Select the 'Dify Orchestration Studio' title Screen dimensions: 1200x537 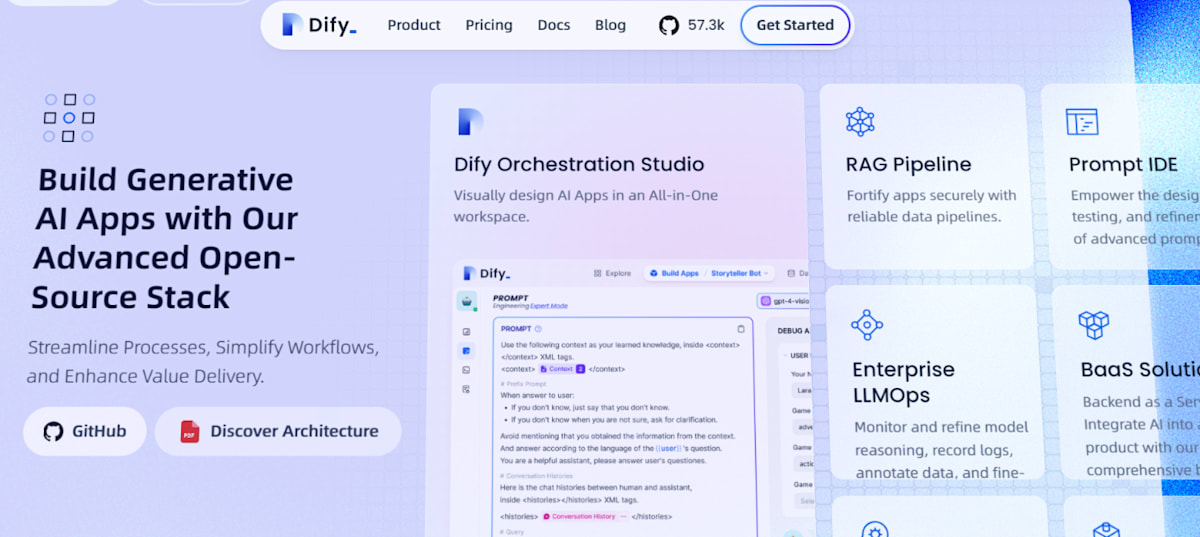579,164
